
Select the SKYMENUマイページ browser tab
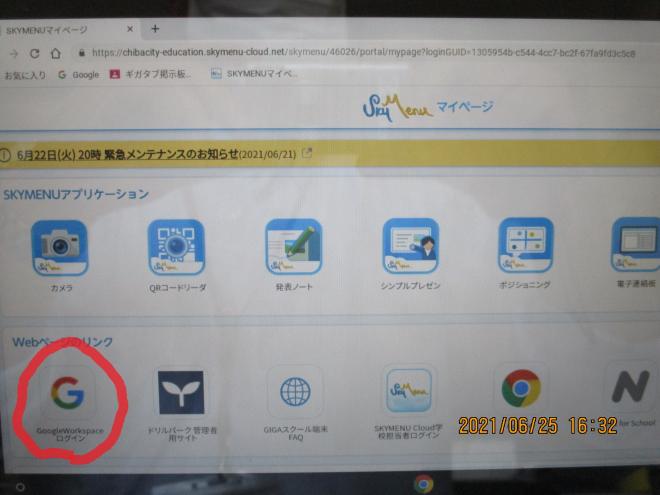pyautogui.click(x=69, y=29)
